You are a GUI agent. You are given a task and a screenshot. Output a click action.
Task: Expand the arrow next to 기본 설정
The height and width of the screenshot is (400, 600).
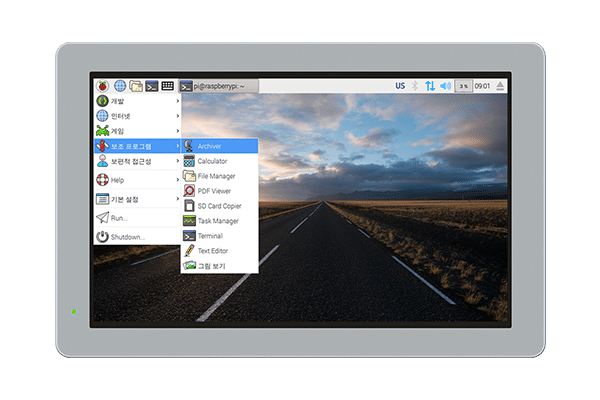[178, 199]
